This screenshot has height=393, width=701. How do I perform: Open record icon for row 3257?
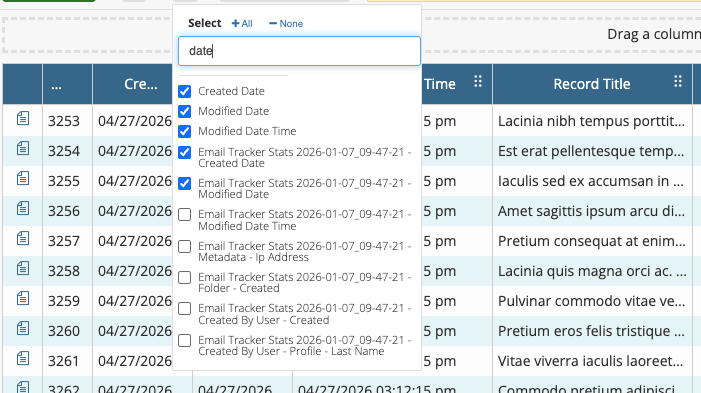pos(23,238)
